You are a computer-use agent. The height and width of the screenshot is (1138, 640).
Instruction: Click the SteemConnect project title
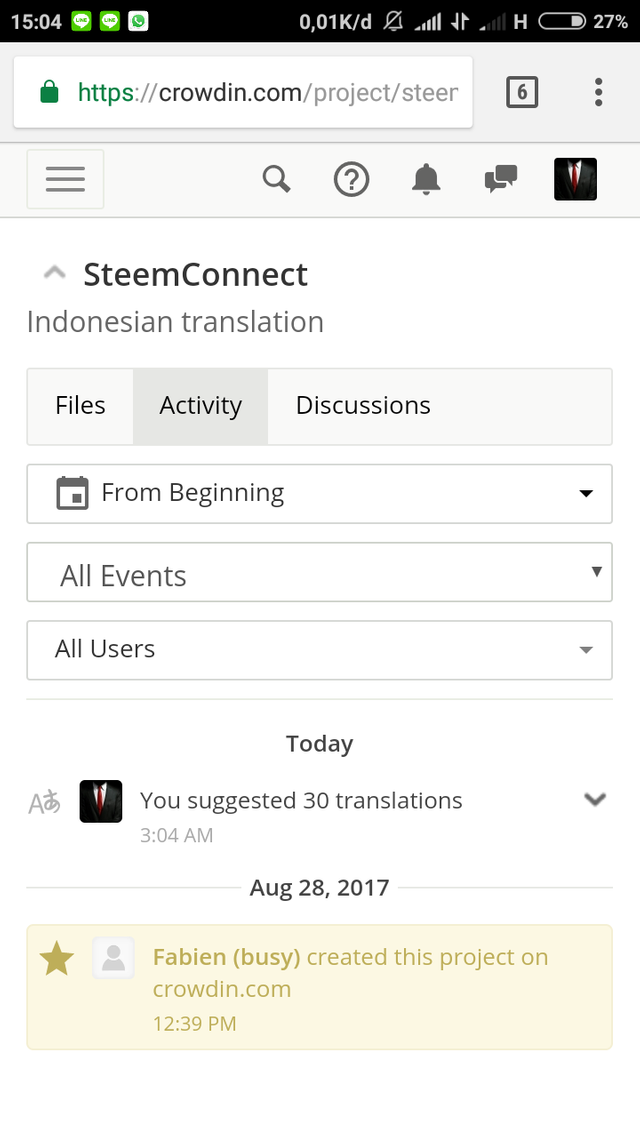195,274
